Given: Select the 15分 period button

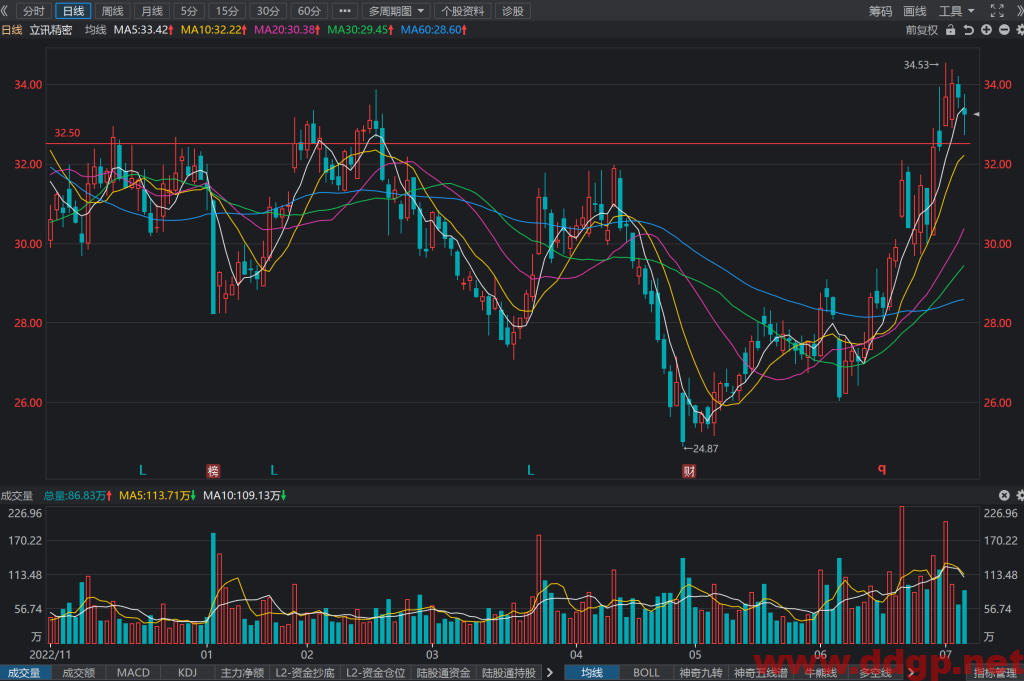Looking at the screenshot, I should 227,11.
